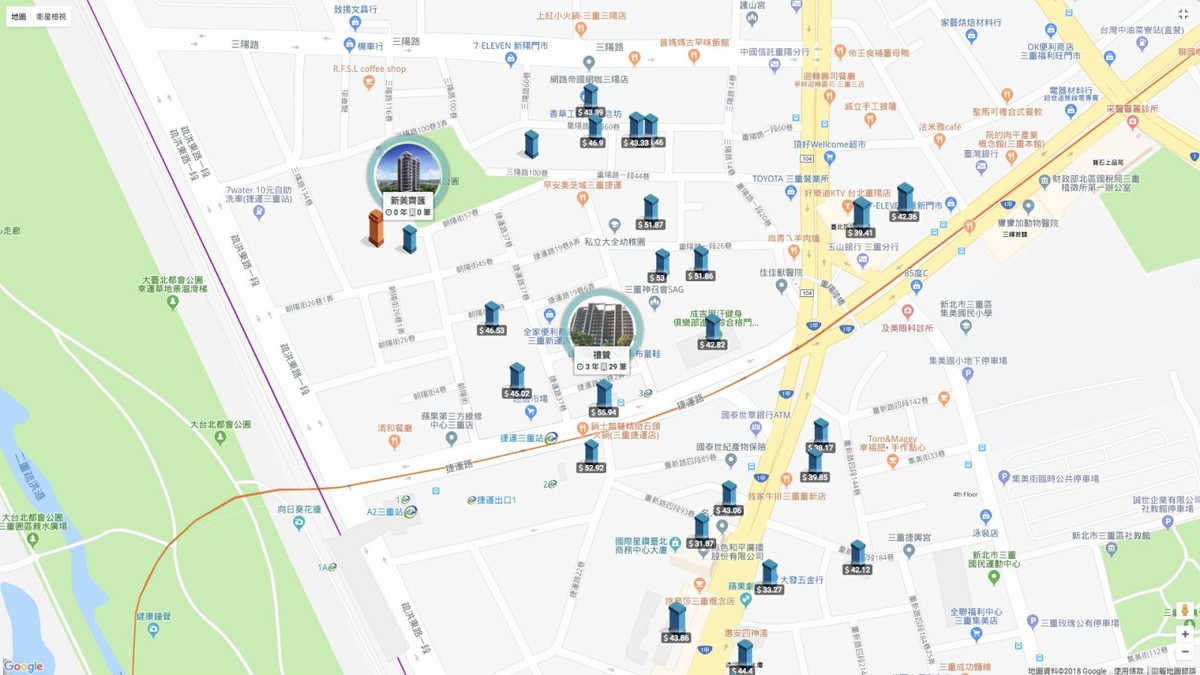1200x675 pixels.
Task: Select the 捷運三重站 metro station marker
Action: 550,437
